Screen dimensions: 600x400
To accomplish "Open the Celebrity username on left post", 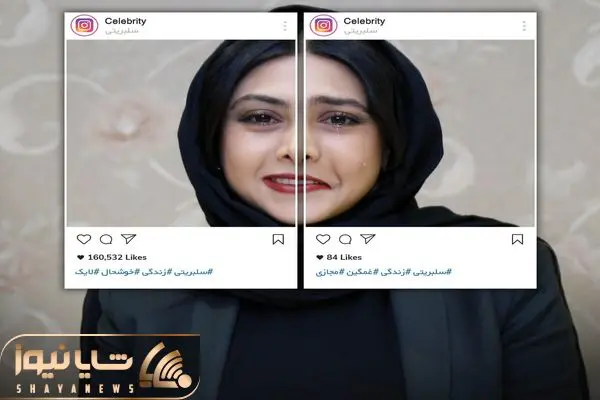I will point(126,21).
